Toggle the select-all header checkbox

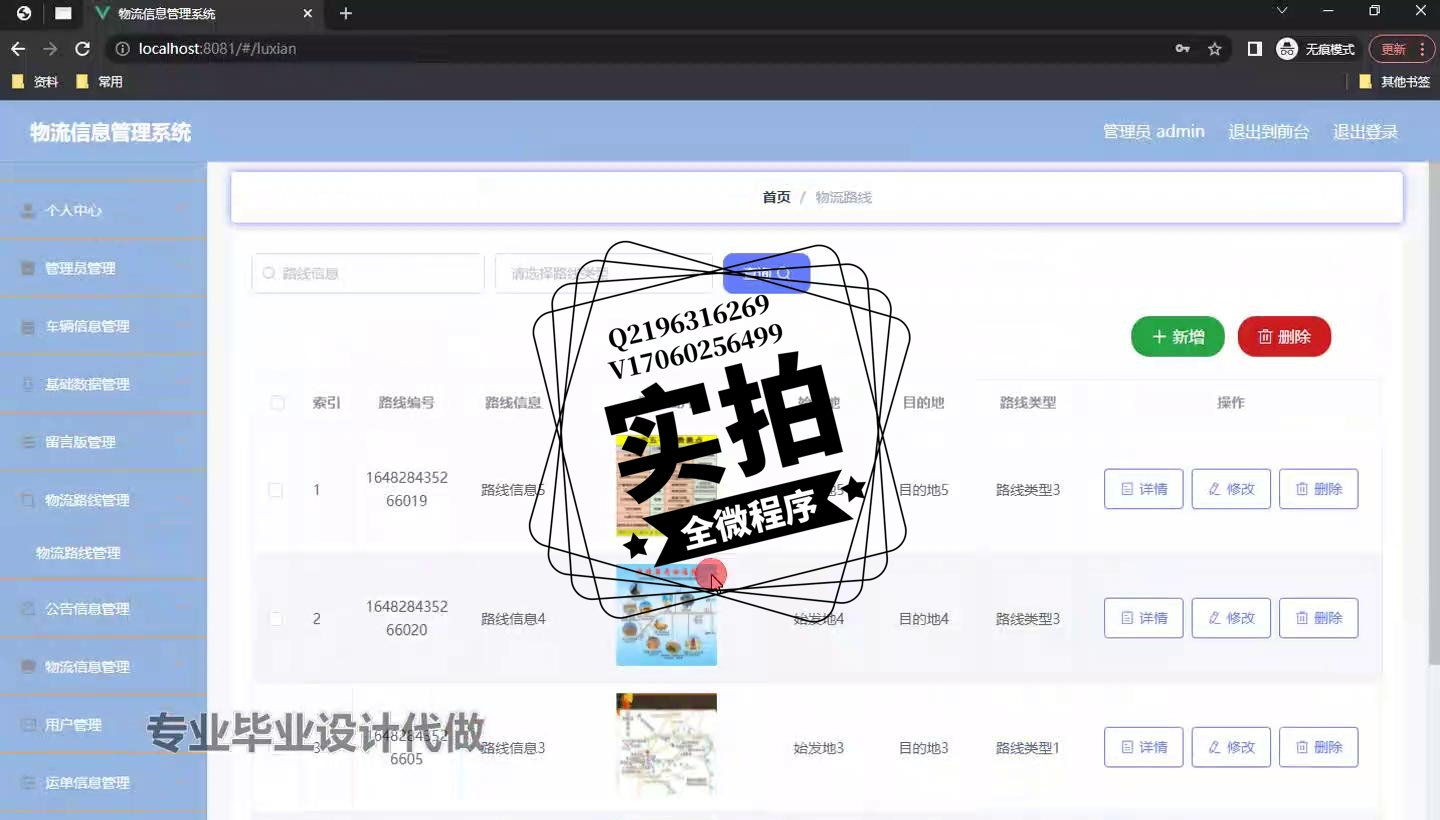tap(277, 403)
